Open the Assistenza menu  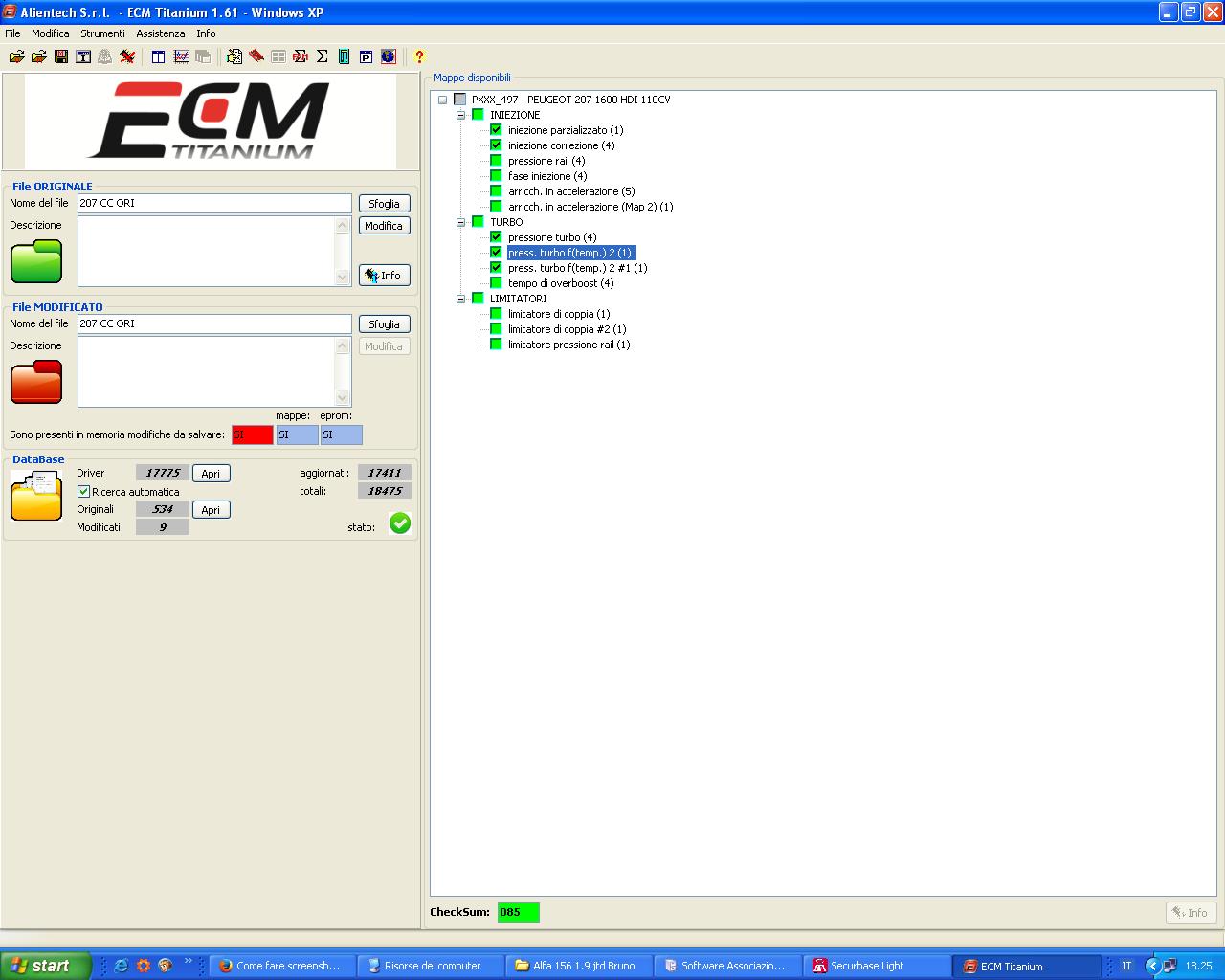160,33
